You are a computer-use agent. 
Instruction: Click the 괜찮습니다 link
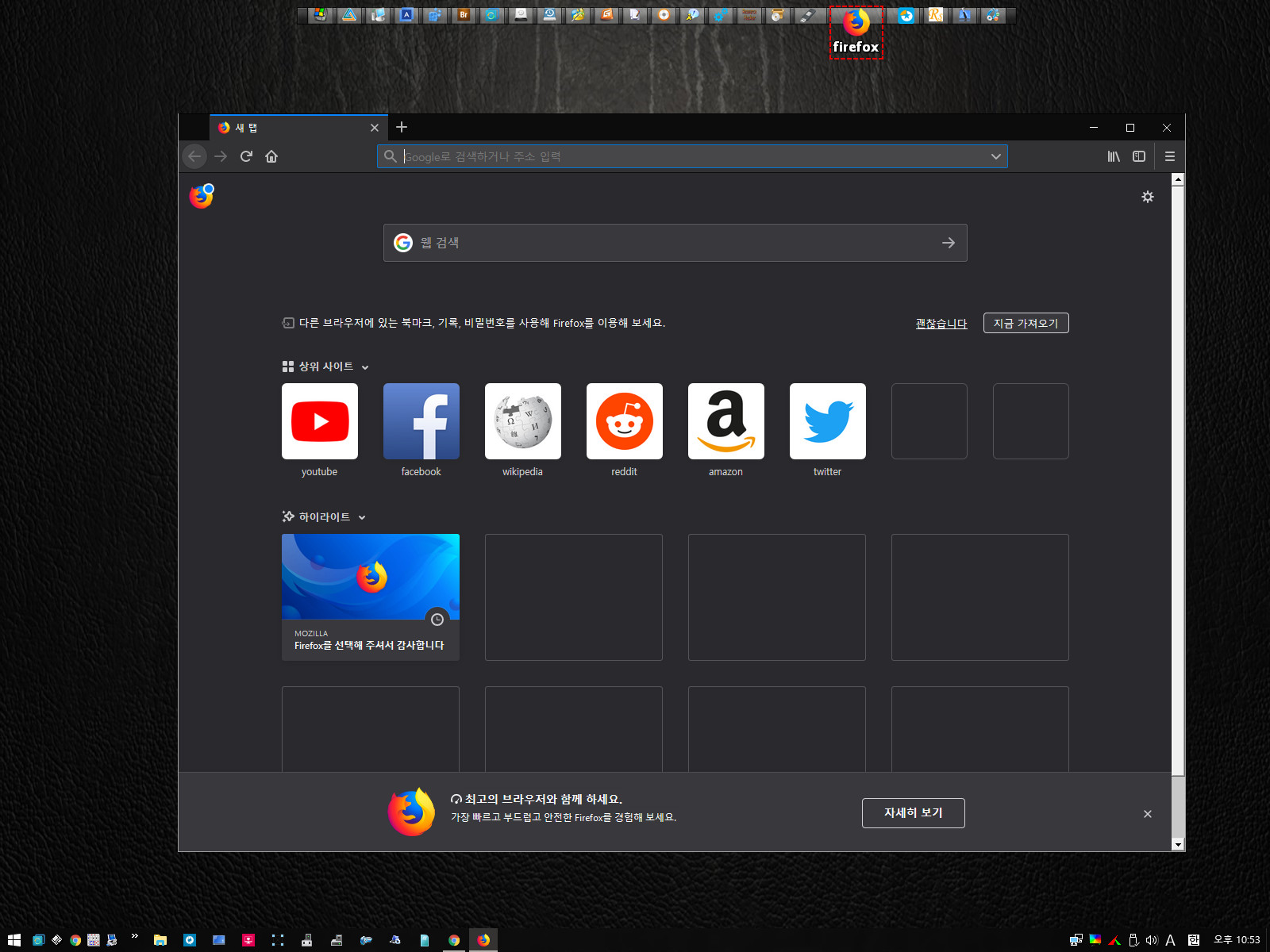tap(941, 324)
